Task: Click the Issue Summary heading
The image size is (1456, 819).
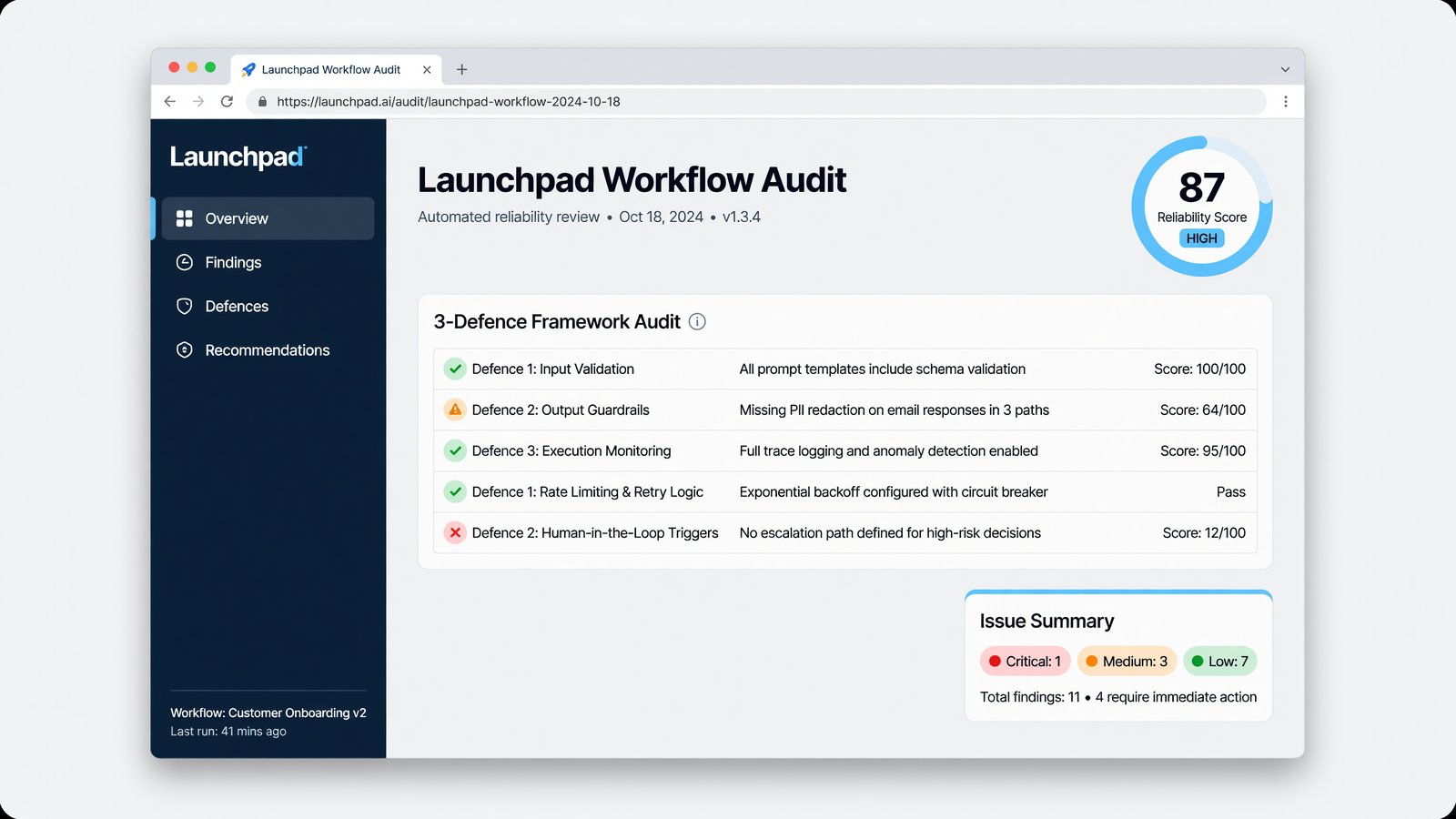Action: coord(1046,621)
